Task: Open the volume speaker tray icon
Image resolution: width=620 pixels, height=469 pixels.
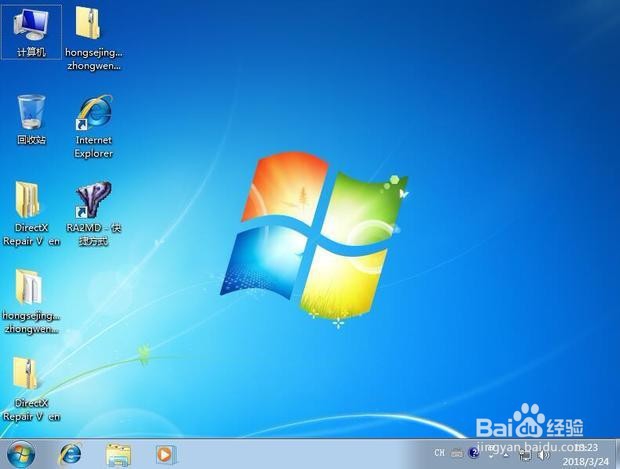Action: point(544,456)
